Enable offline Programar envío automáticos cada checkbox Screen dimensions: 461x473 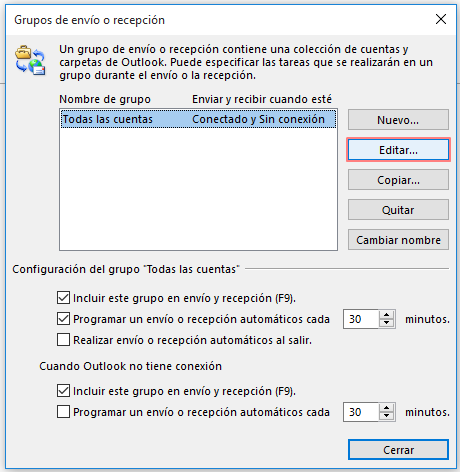(63, 412)
